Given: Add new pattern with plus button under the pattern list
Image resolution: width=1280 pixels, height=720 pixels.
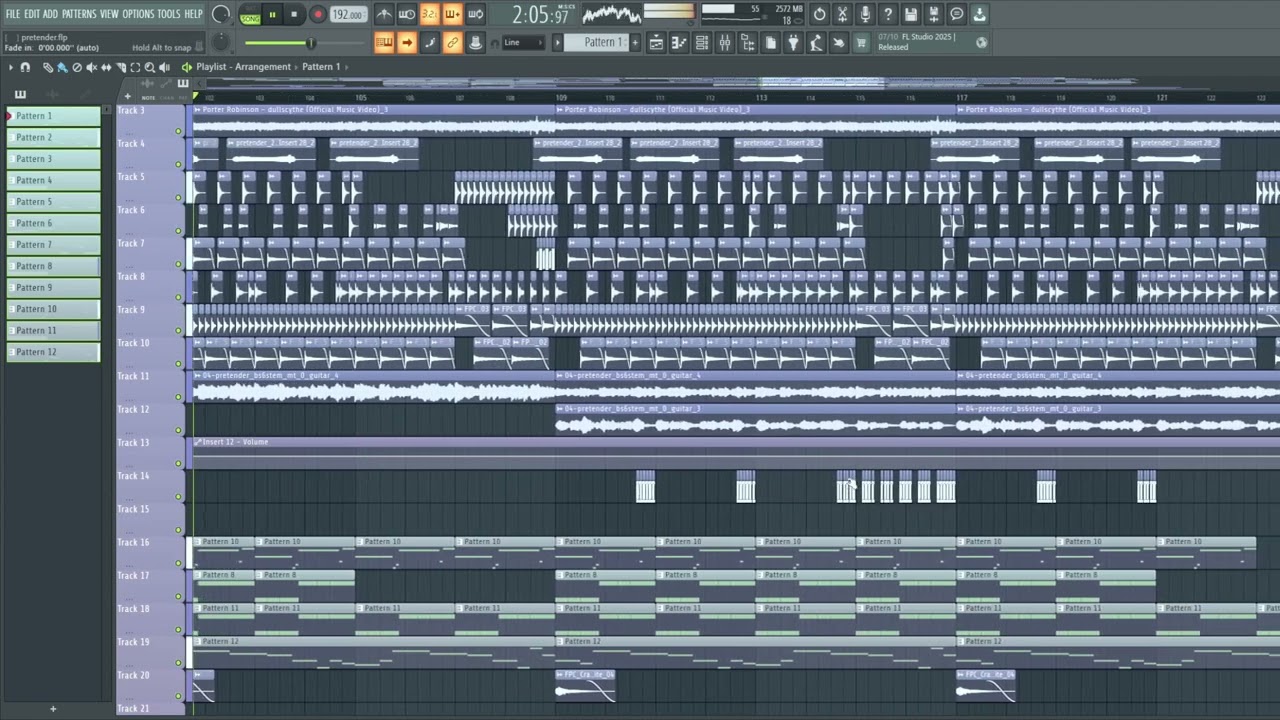Looking at the screenshot, I should click(x=53, y=709).
